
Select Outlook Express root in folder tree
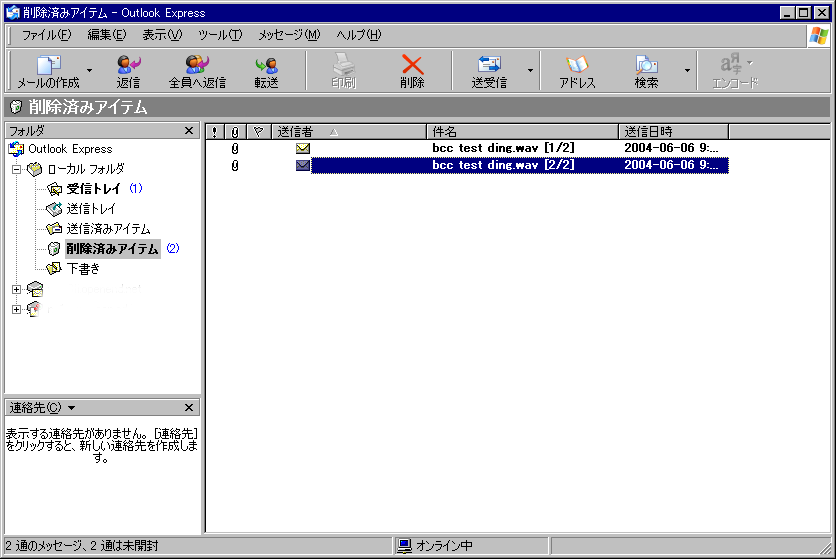pos(70,149)
